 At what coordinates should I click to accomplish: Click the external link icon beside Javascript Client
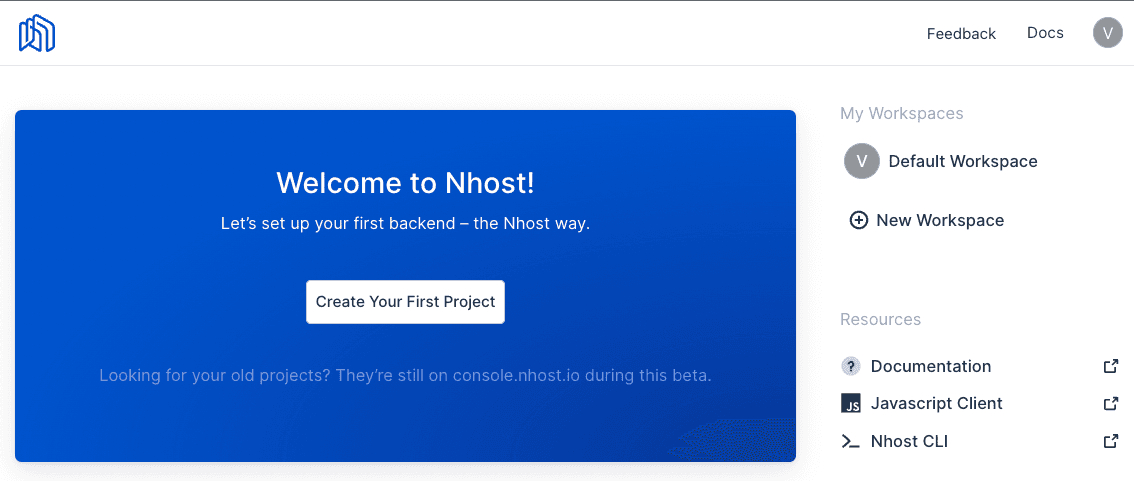(1110, 404)
